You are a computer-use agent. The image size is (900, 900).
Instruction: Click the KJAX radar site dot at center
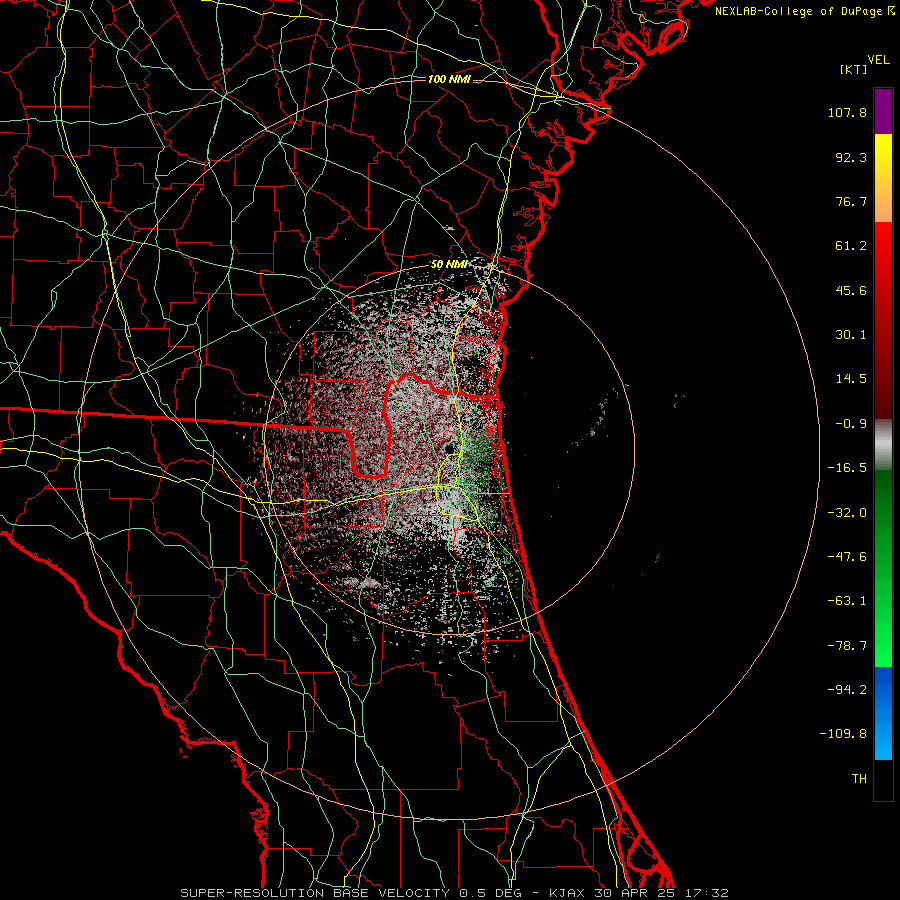coord(449,448)
